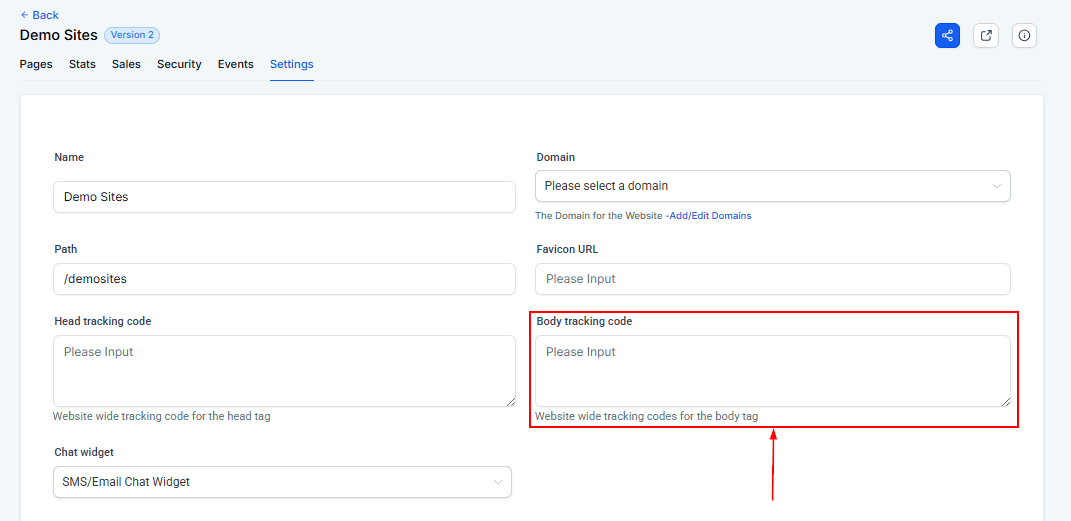Click the blue share icon button

[947, 35]
